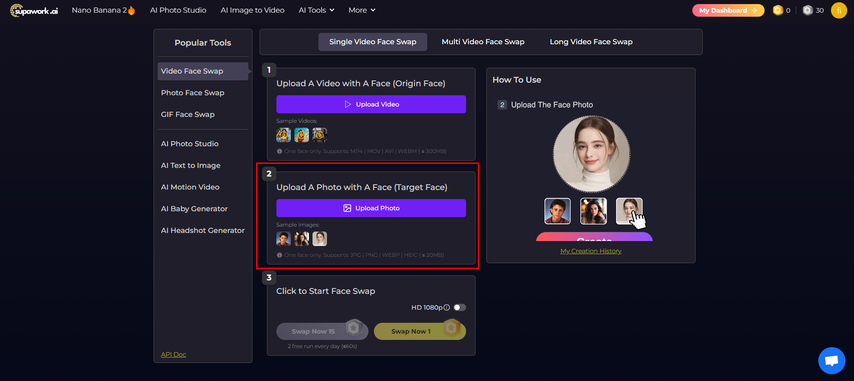
Task: Choose the second sample video thumbnail
Action: (x=302, y=134)
